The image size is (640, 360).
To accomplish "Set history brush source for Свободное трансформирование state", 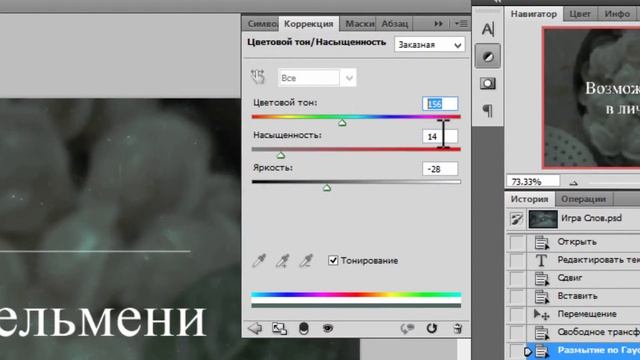I will coord(517,332).
